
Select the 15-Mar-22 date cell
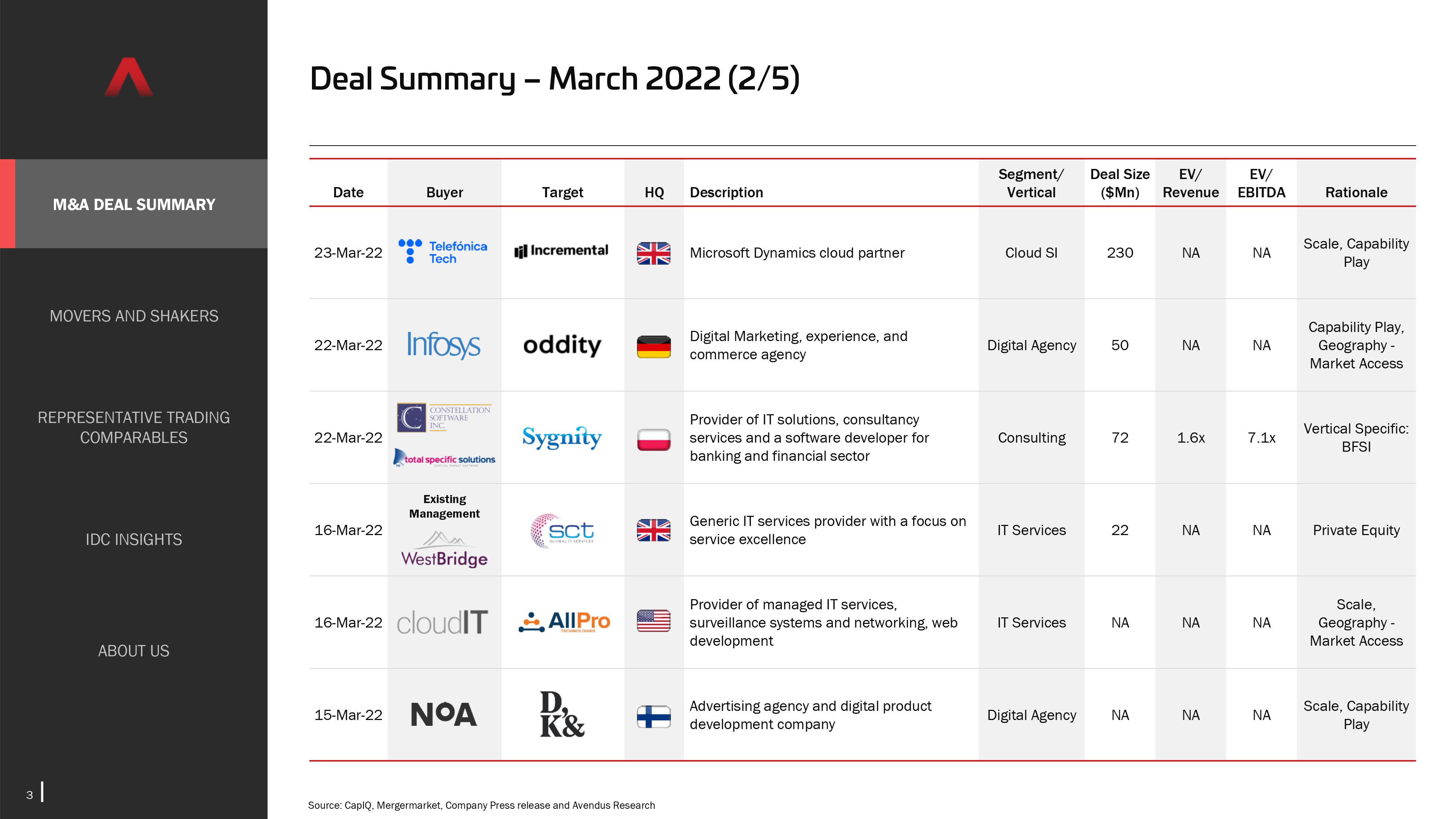tap(348, 715)
